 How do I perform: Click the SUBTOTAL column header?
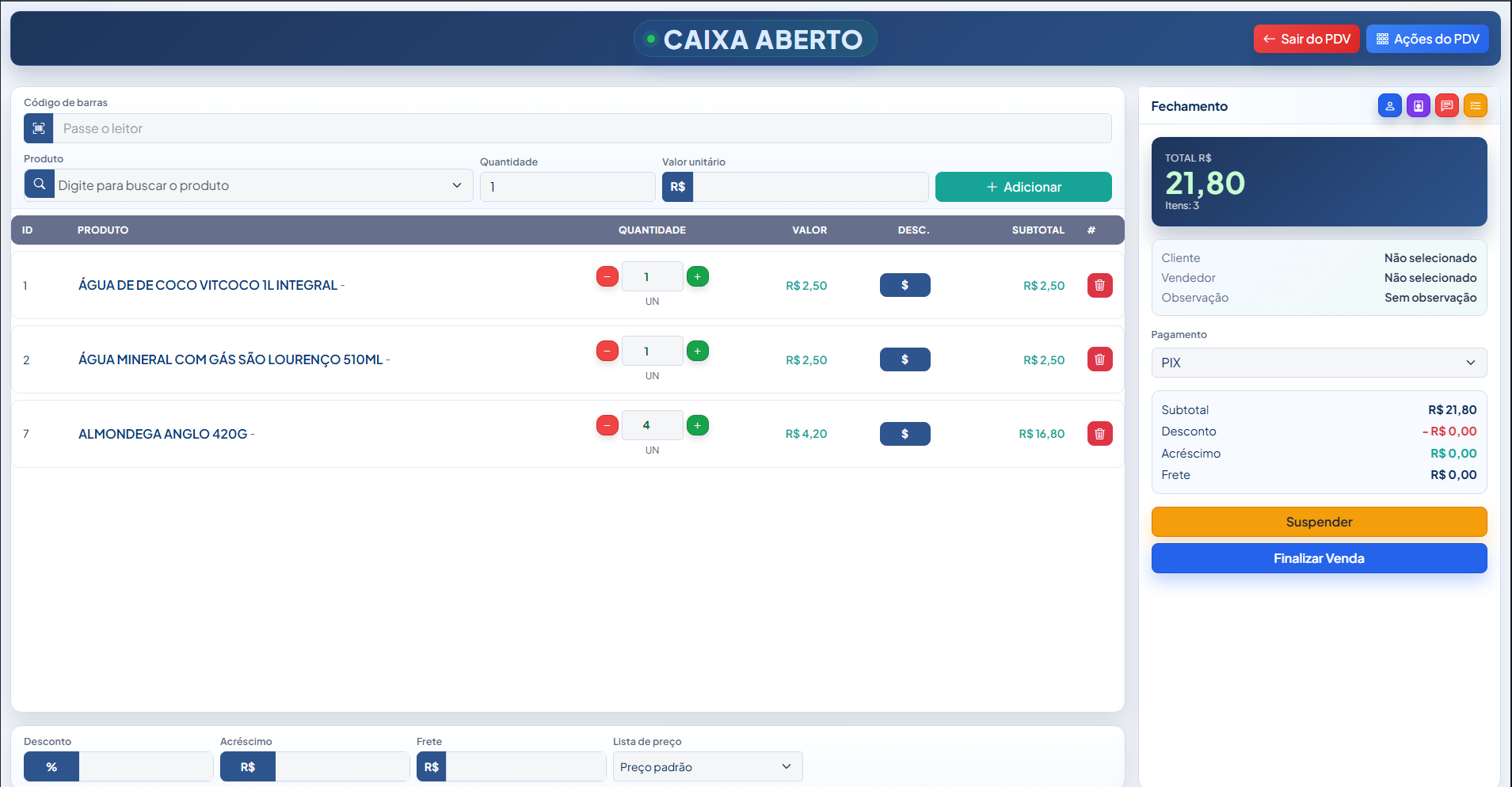1038,230
